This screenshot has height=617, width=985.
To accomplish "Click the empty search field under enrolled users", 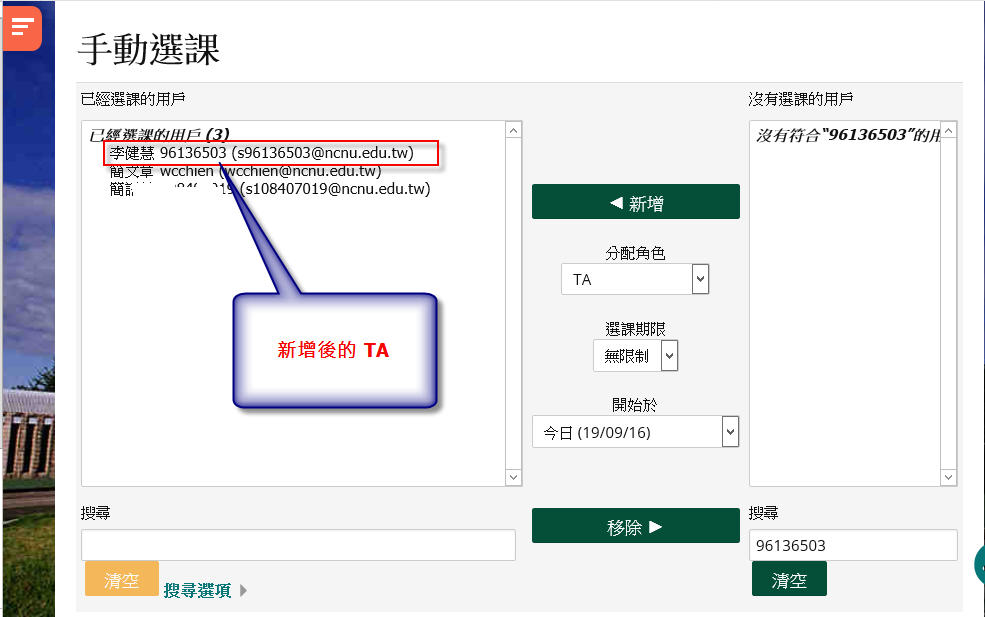I will point(298,545).
